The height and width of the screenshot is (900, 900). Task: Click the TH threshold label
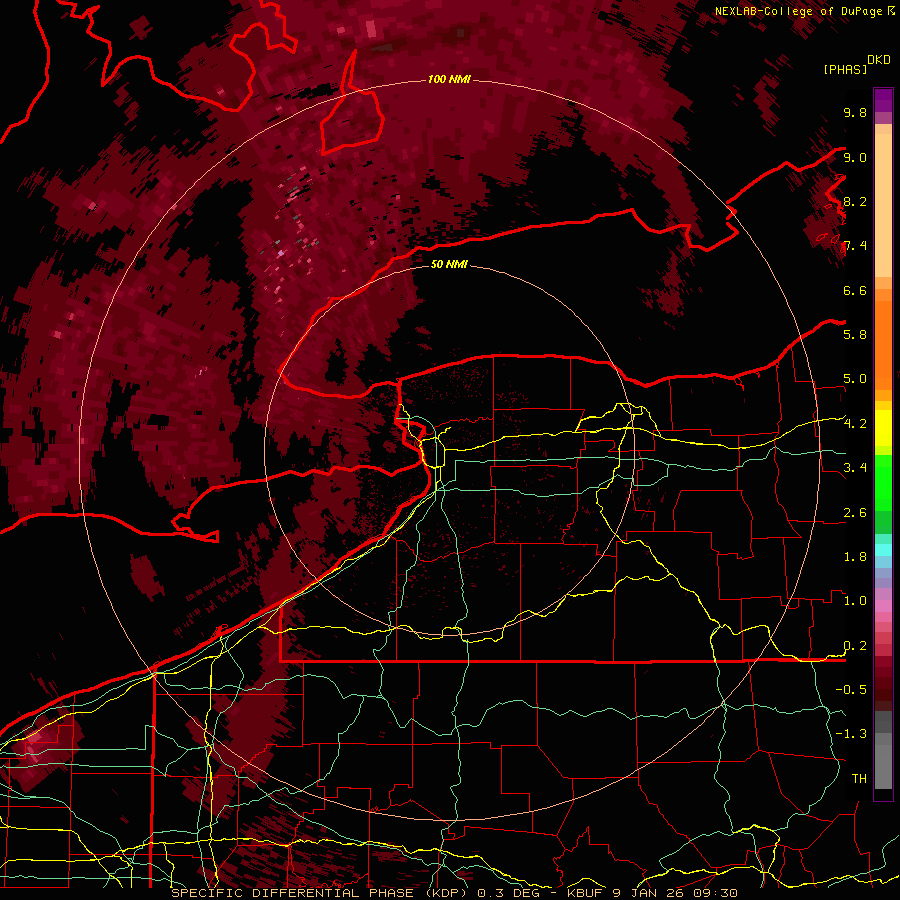pyautogui.click(x=859, y=779)
